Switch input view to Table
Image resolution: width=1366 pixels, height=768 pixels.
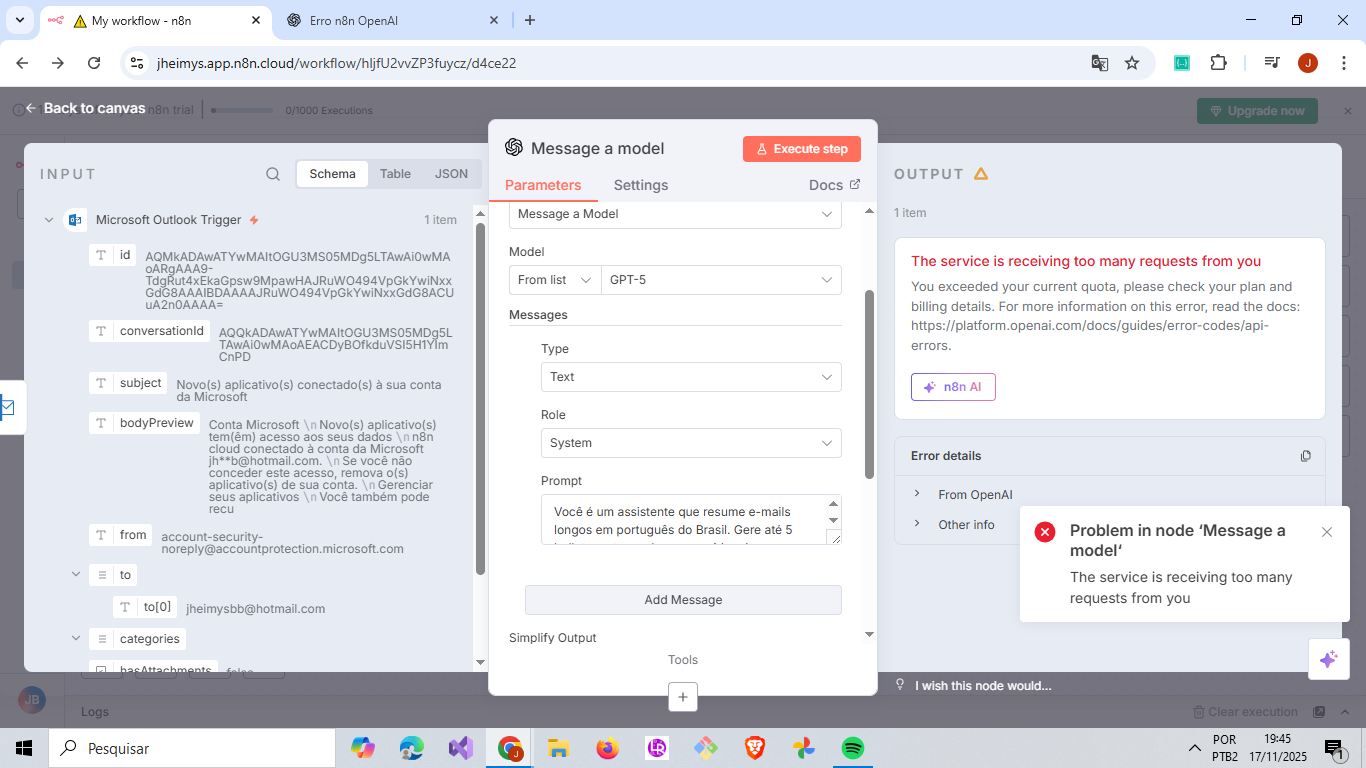395,174
